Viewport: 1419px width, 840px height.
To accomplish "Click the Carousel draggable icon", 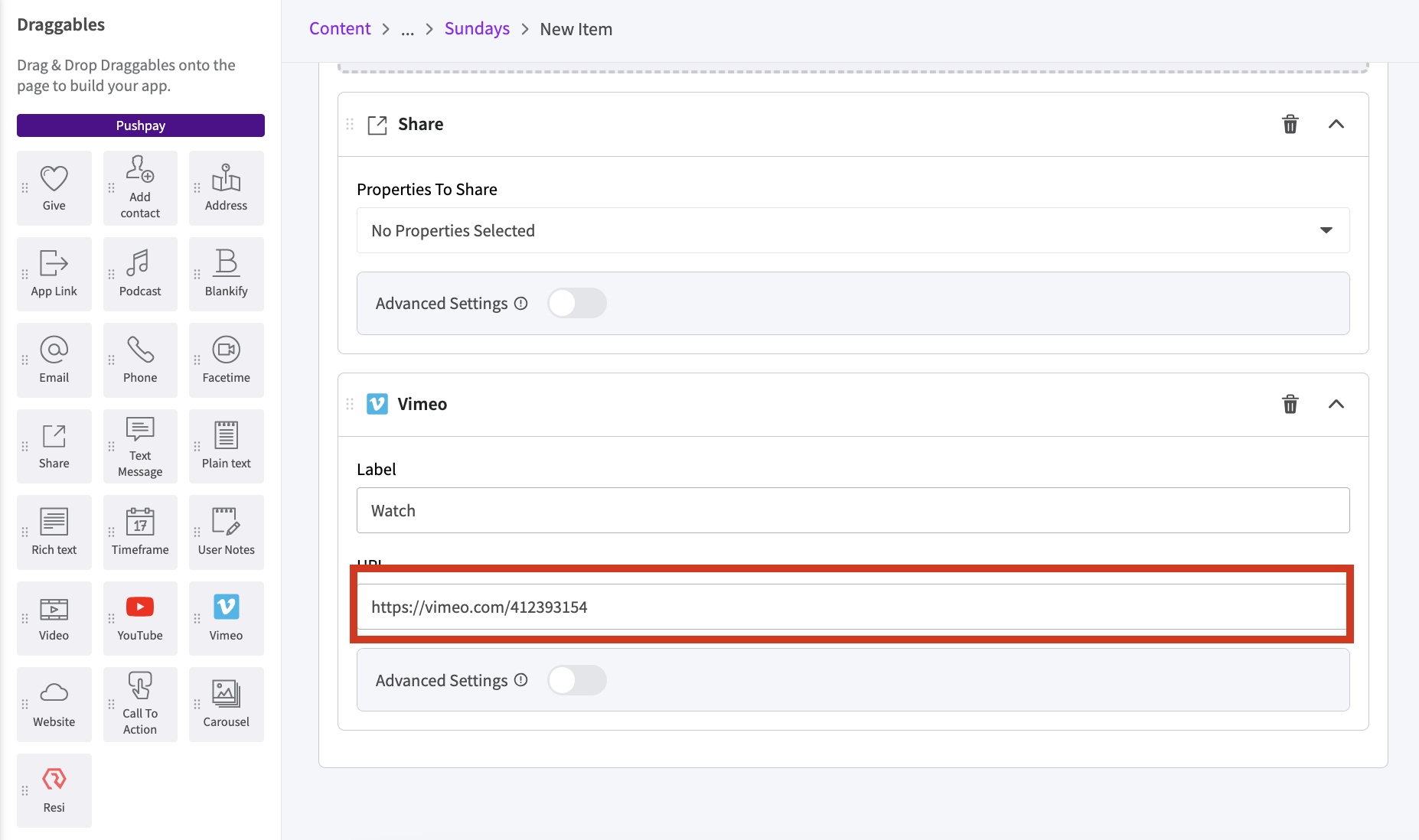I will coord(226,702).
